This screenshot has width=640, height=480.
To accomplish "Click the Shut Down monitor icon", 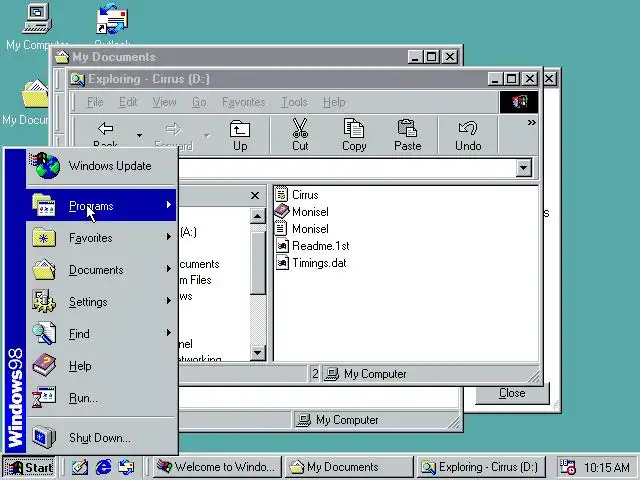I will coord(44,437).
